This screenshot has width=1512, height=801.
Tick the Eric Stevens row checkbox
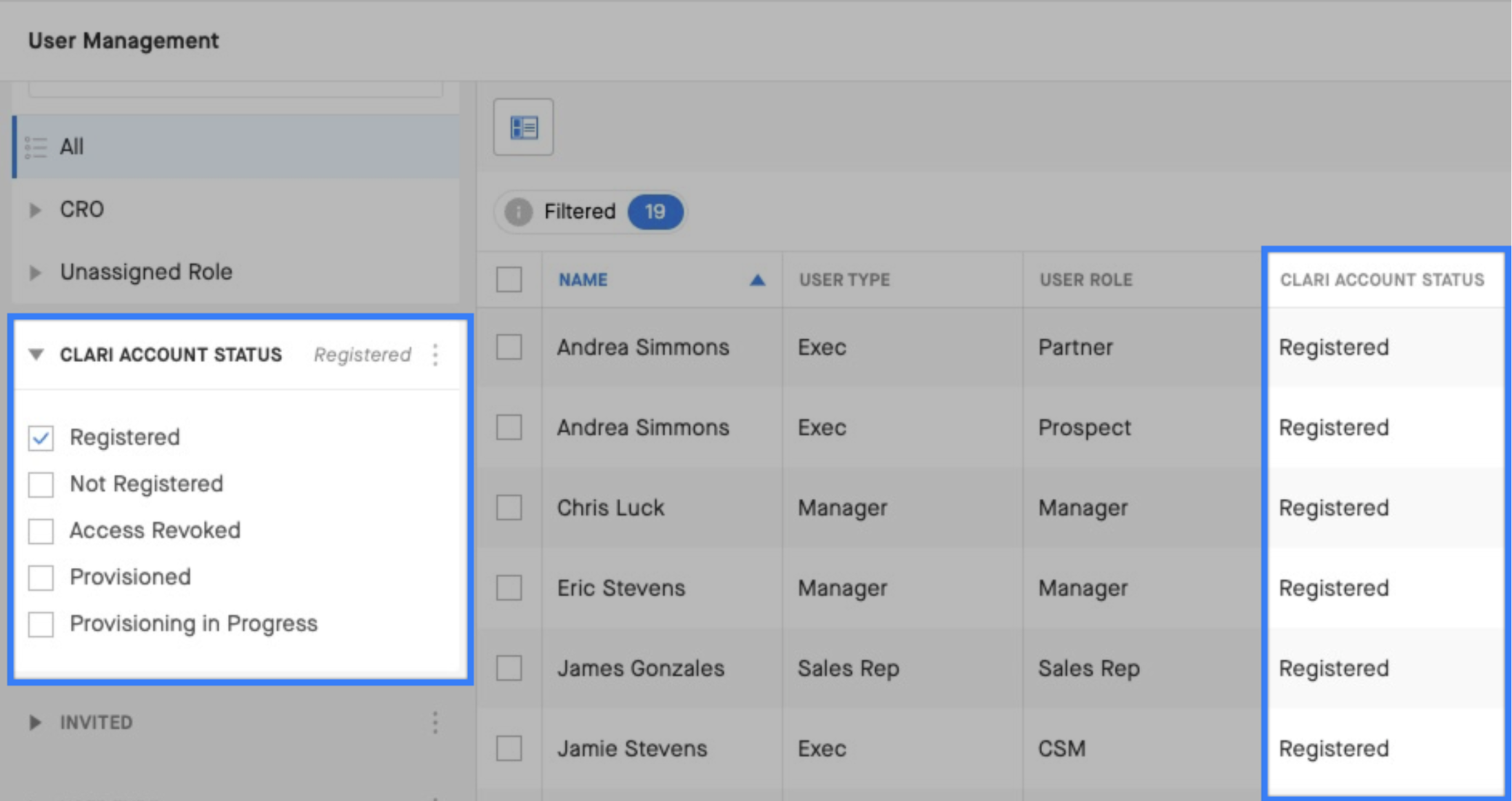point(509,588)
